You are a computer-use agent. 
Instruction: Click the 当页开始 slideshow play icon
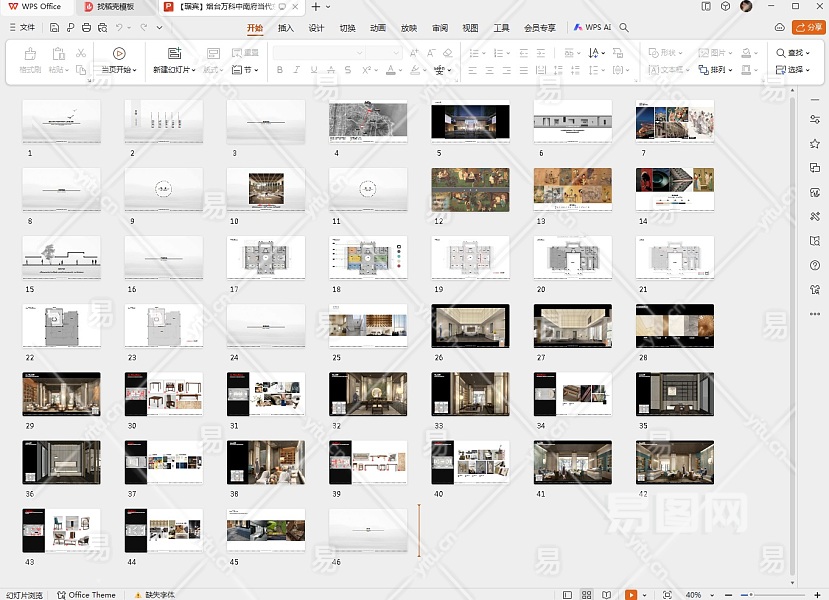click(x=119, y=53)
